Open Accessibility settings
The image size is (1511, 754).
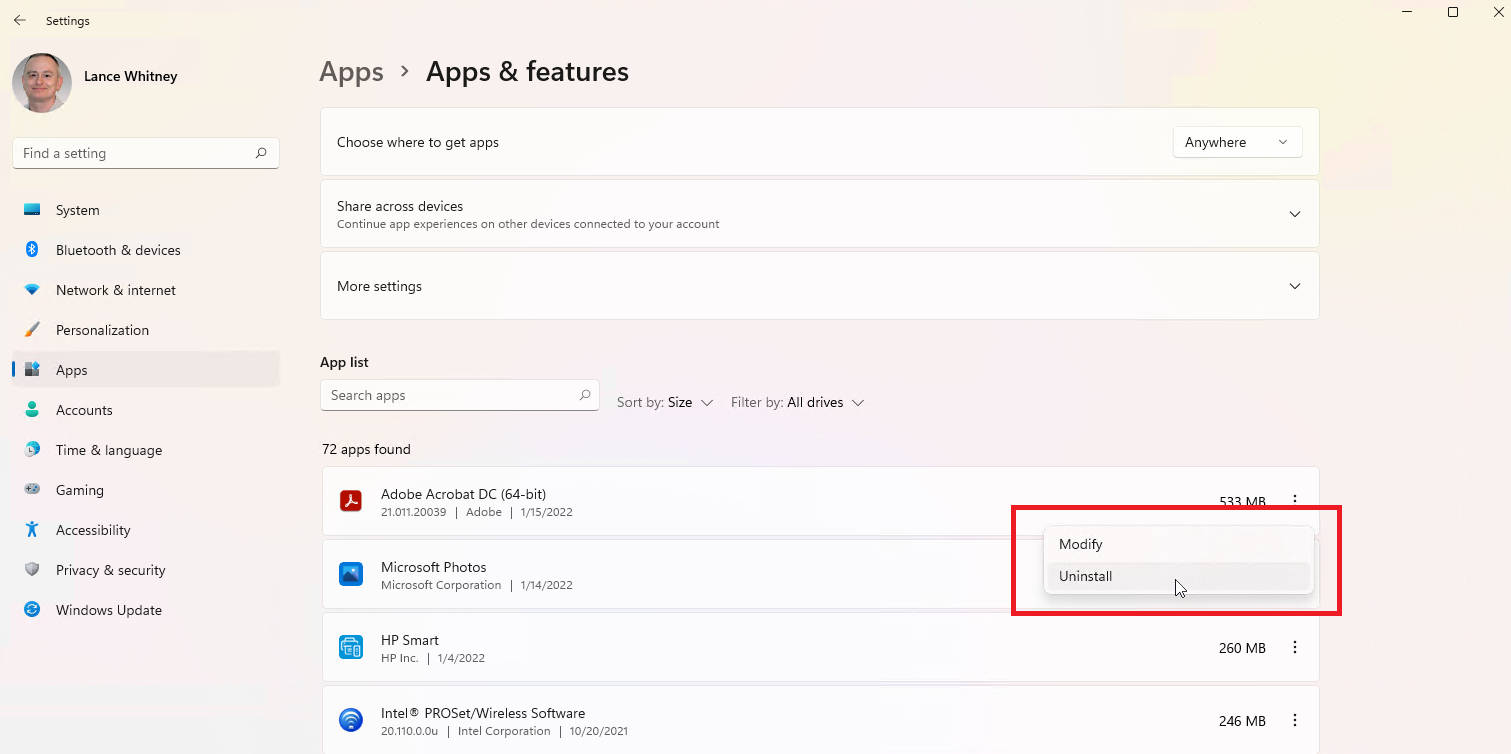pos(146,530)
